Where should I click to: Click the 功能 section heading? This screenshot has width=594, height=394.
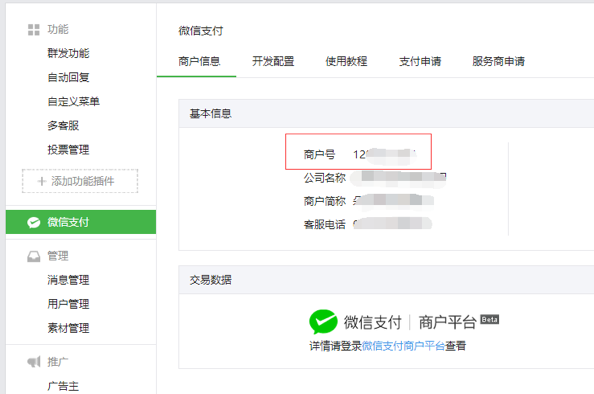point(58,30)
